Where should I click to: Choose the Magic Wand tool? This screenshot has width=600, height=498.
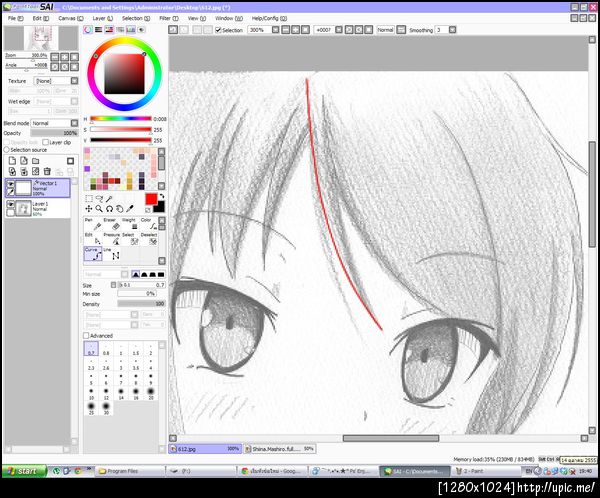109,198
